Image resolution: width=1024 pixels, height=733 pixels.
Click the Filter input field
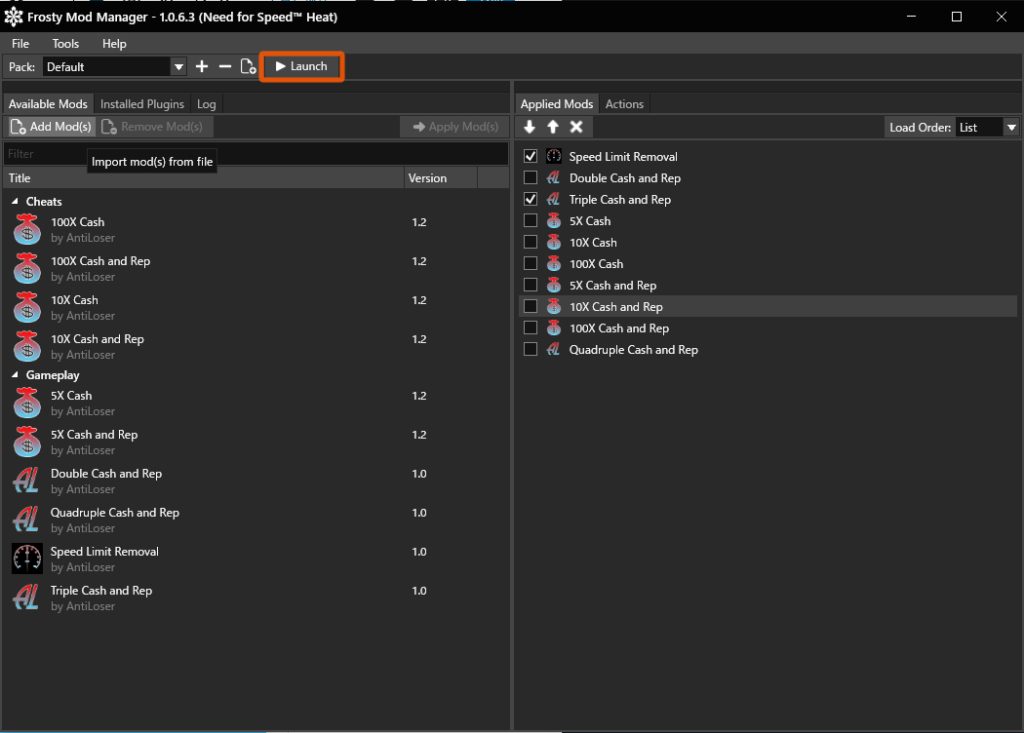click(255, 154)
